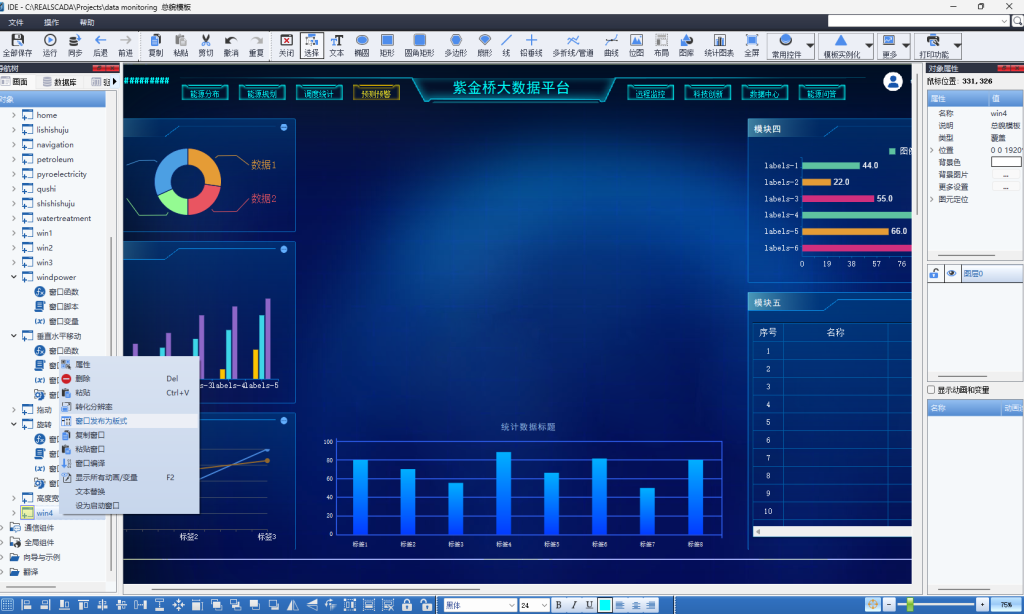Image resolution: width=1024 pixels, height=614 pixels.
Task: Choose 窗口发布为板式 in the context menu
Action: click(101, 421)
